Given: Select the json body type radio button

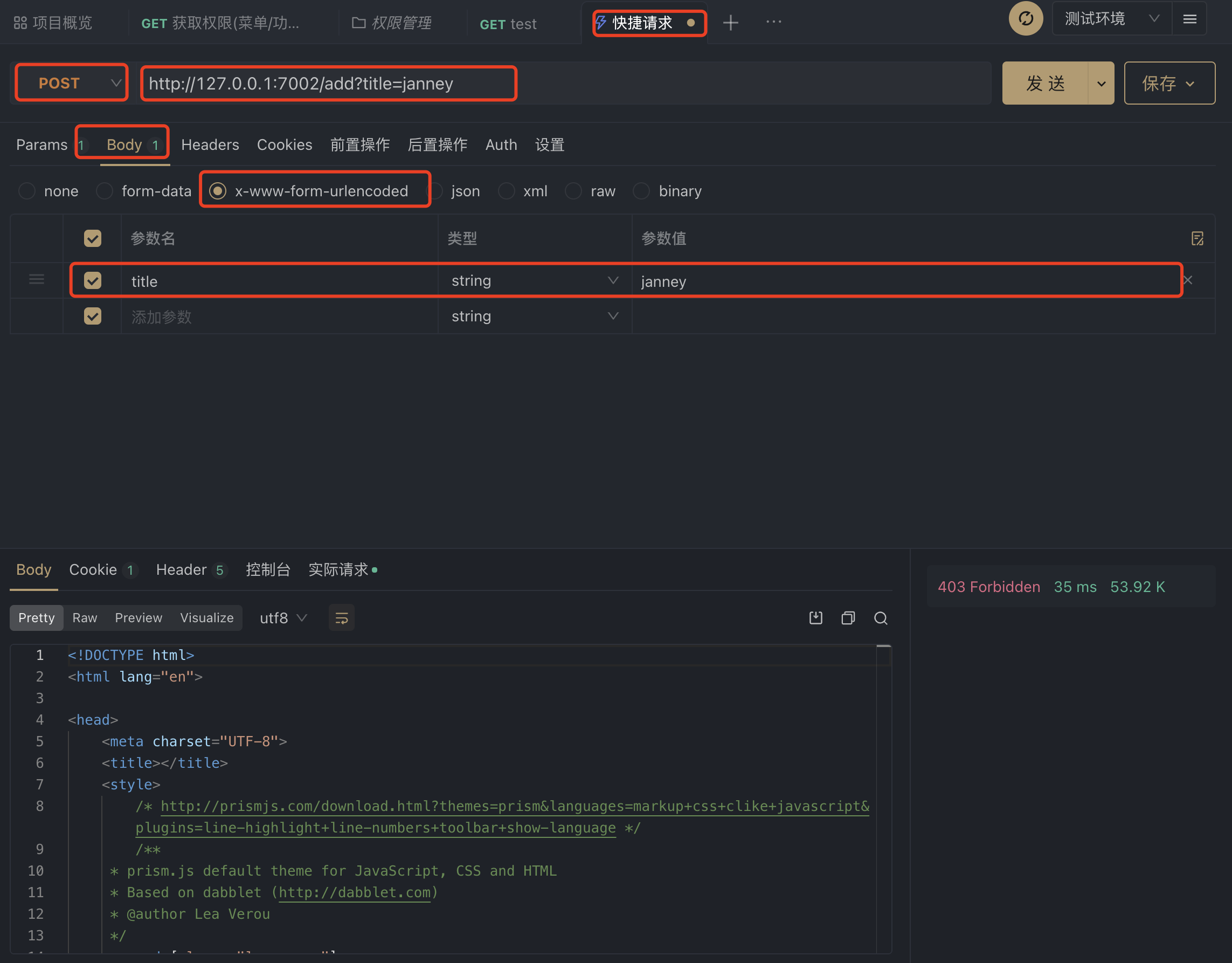Looking at the screenshot, I should (x=437, y=191).
